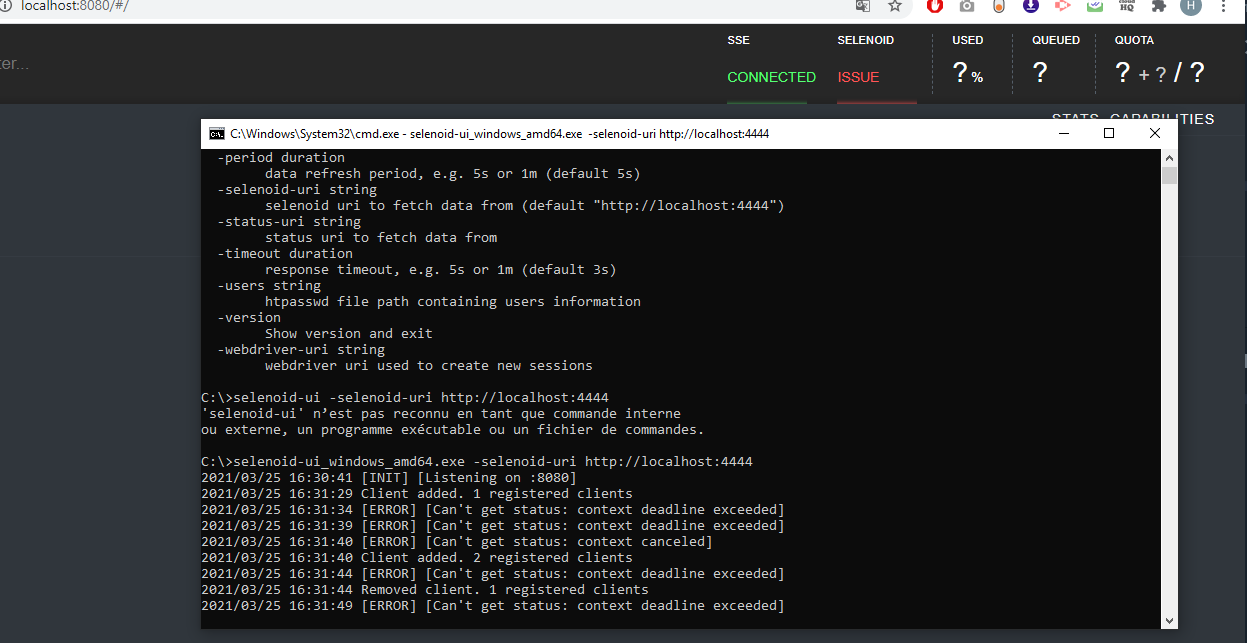
Task: Click the cmd.exe window title-bar icon
Action: pyautogui.click(x=216, y=134)
